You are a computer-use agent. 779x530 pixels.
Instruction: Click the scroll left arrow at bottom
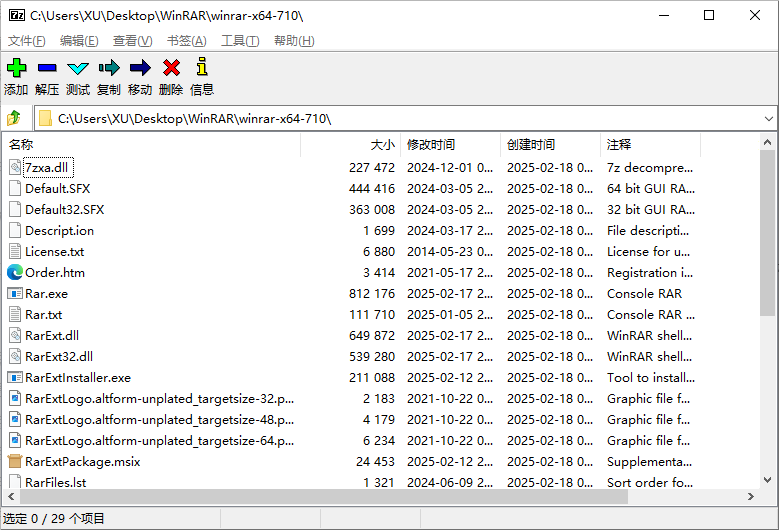click(x=11, y=496)
